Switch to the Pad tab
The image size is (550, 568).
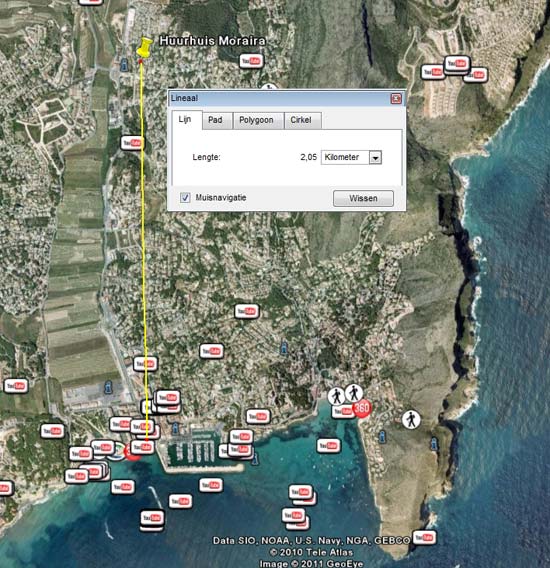pyautogui.click(x=216, y=120)
